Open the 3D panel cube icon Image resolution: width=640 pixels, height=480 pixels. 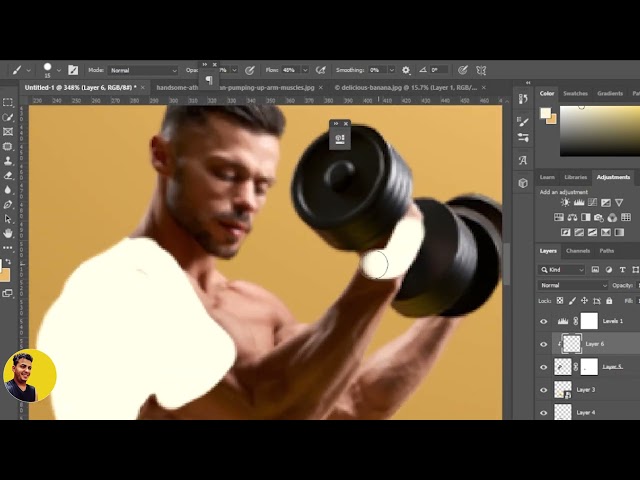523,183
